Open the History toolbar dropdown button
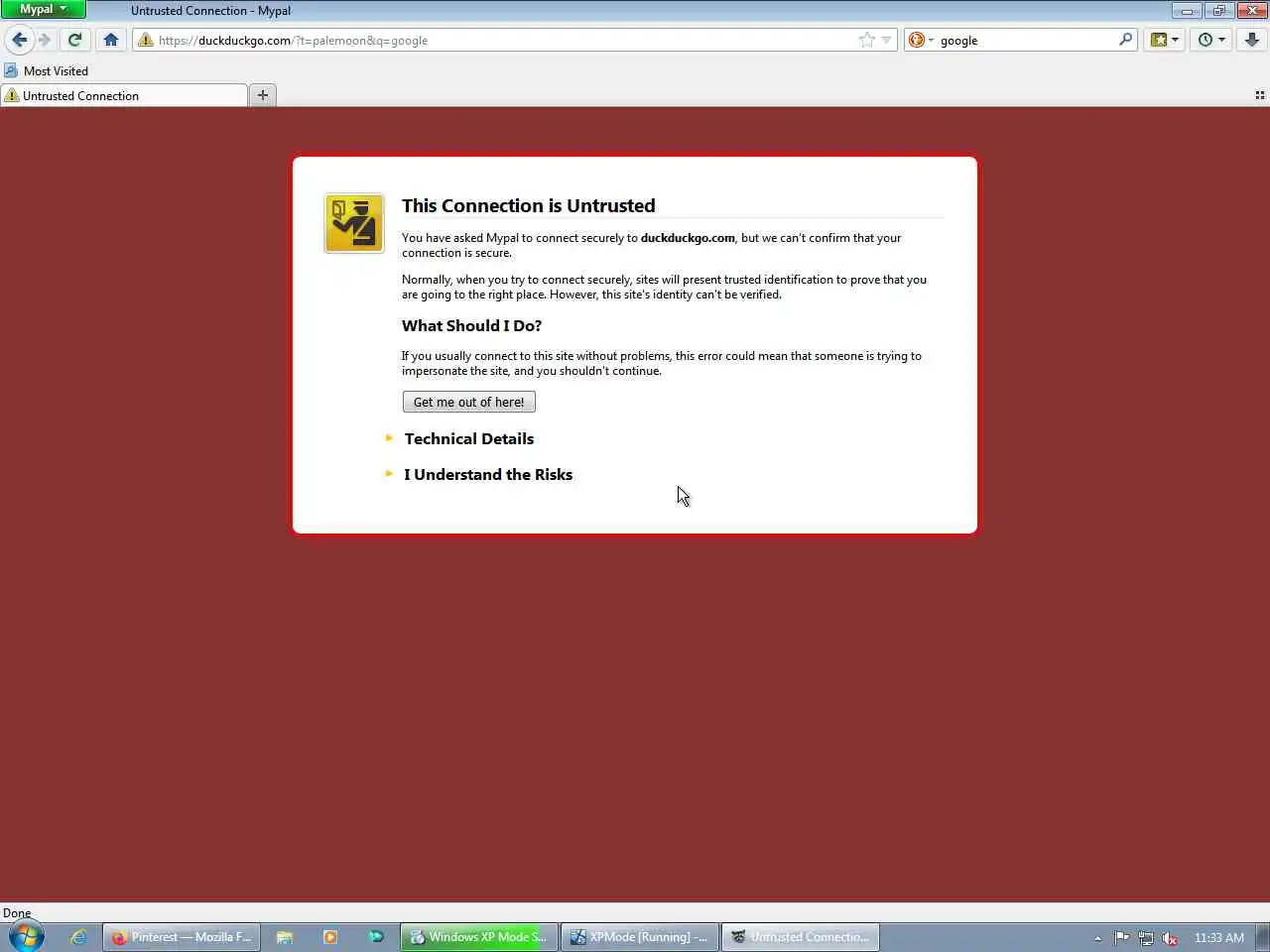 point(1210,40)
